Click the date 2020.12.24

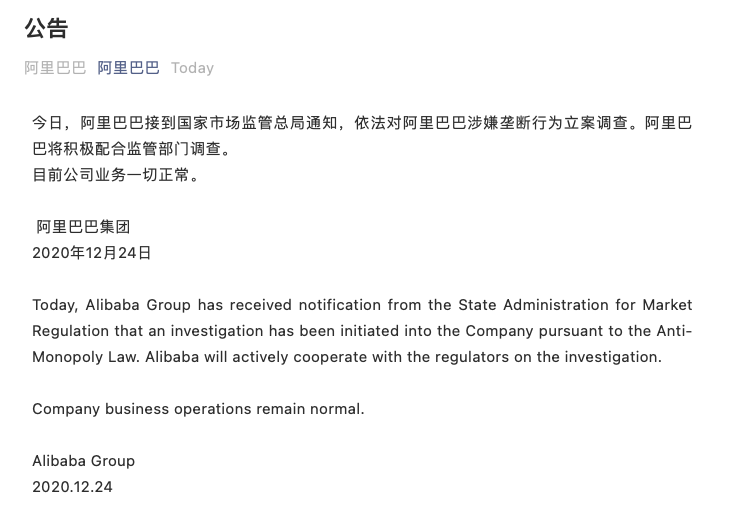[72, 487]
